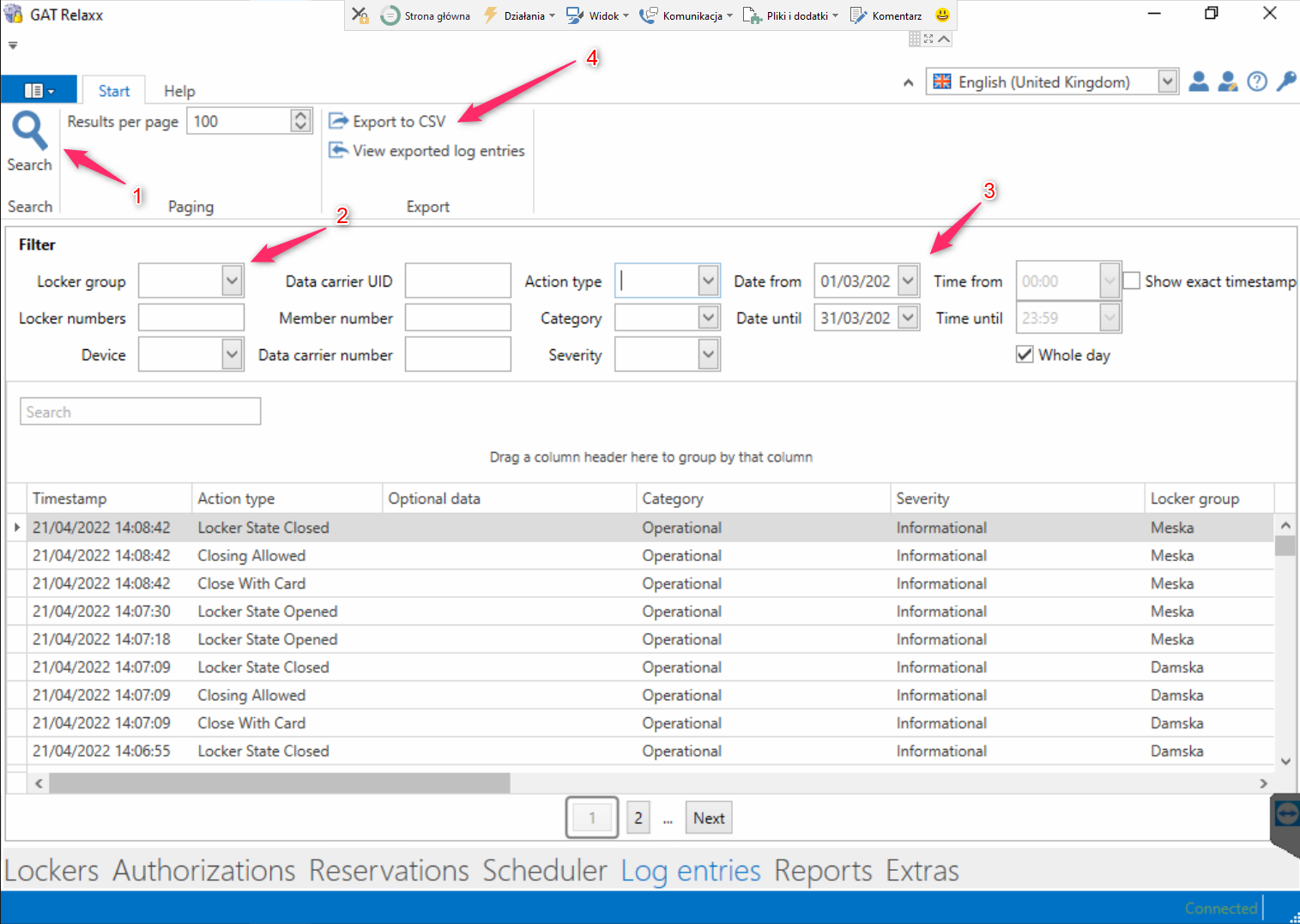Image resolution: width=1300 pixels, height=924 pixels.
Task: Click the Export to CSV icon
Action: point(338,122)
